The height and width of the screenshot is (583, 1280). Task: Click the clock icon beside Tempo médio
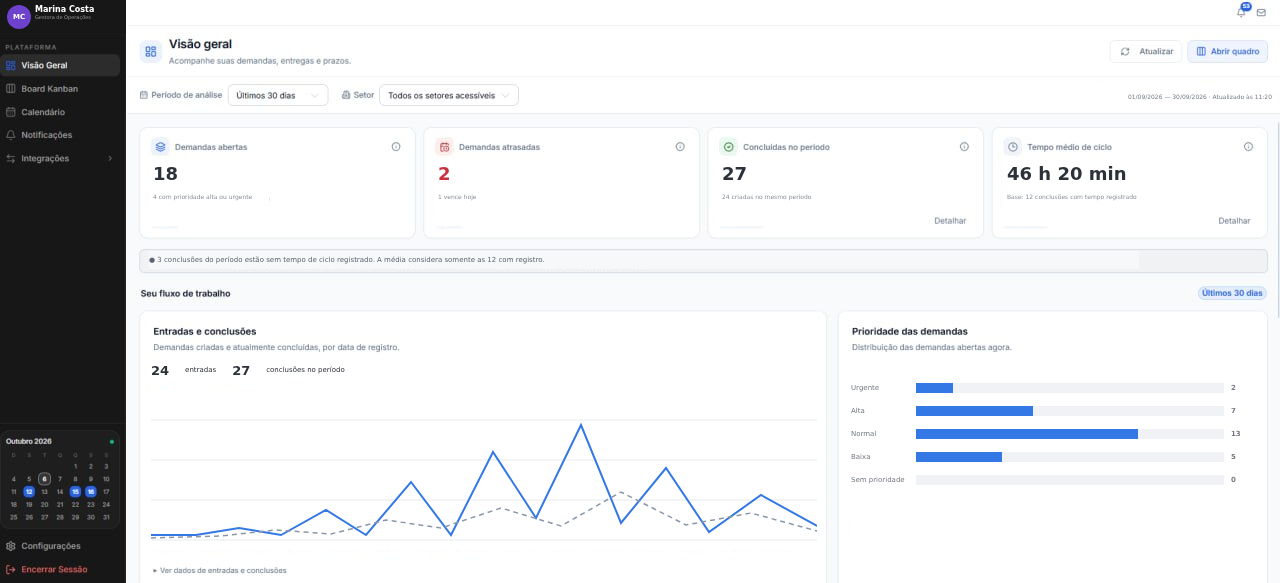pos(1012,147)
